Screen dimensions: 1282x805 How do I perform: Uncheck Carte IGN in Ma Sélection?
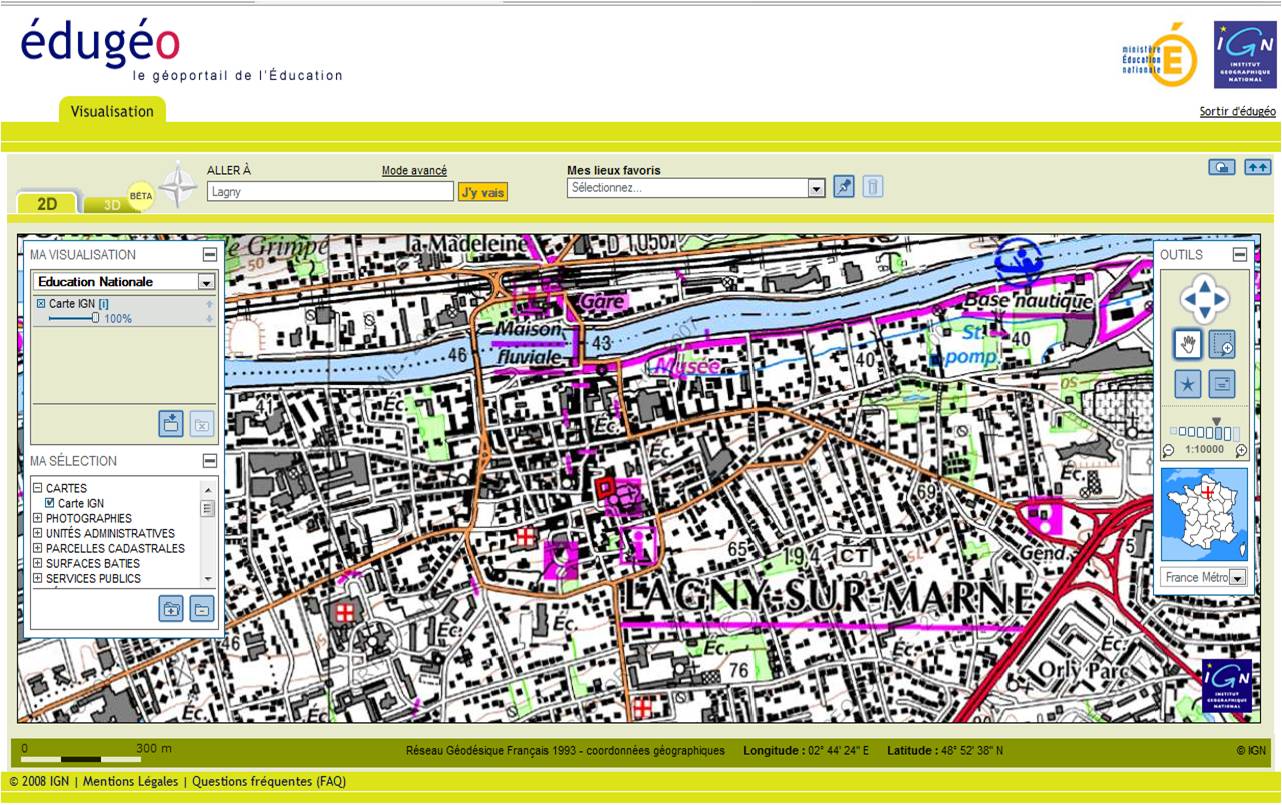[x=49, y=504]
